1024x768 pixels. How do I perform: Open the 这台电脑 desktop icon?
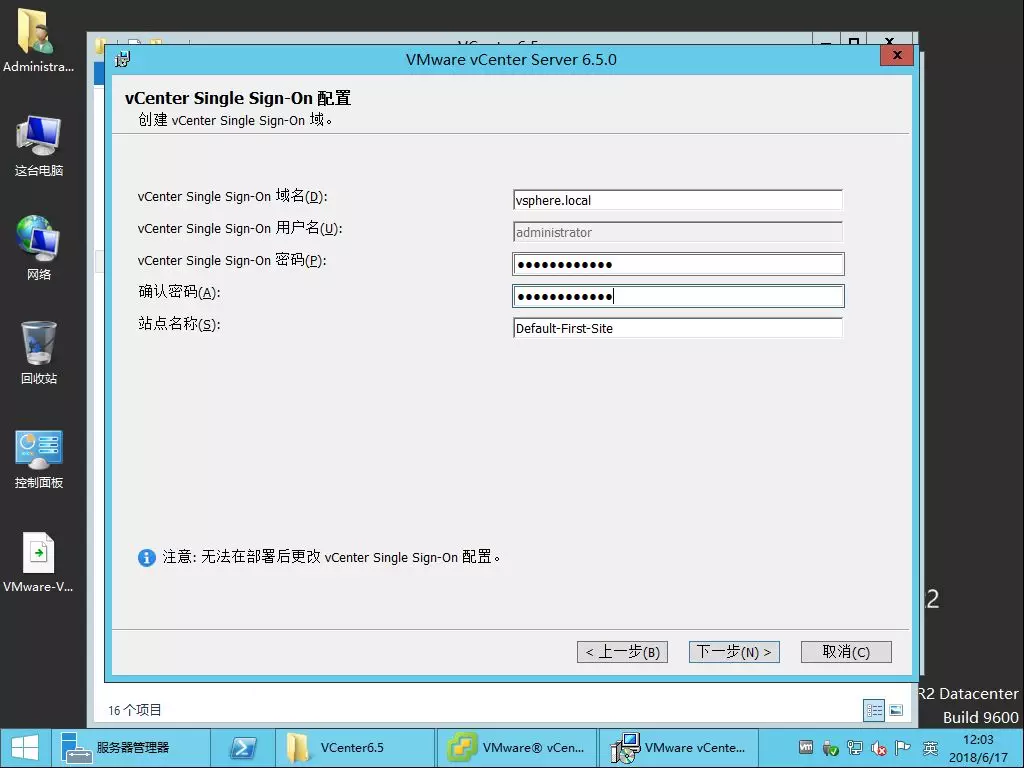tap(39, 145)
